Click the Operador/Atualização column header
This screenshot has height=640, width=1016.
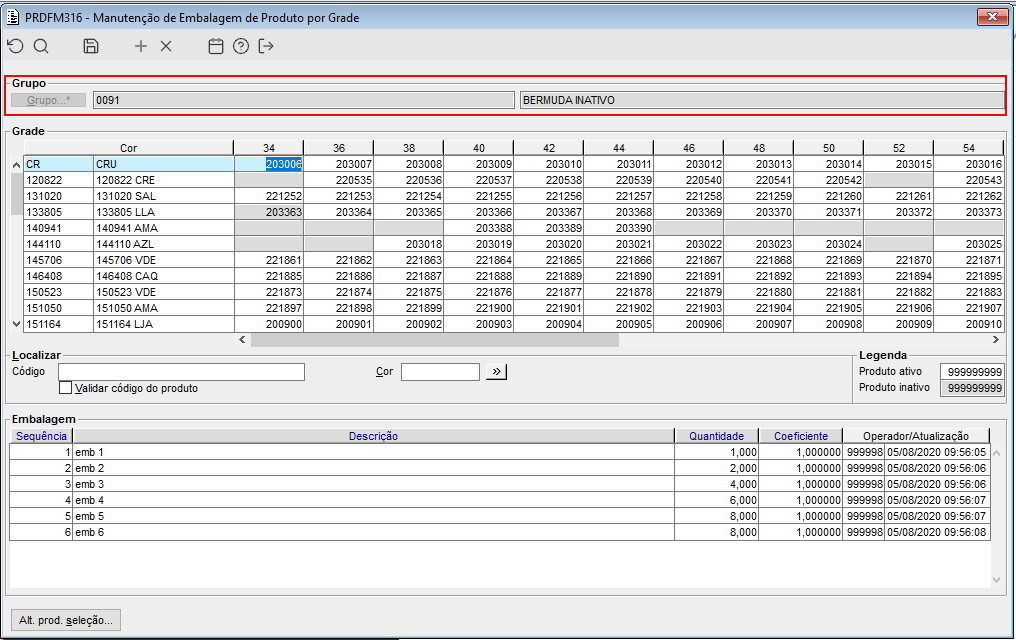(916, 436)
